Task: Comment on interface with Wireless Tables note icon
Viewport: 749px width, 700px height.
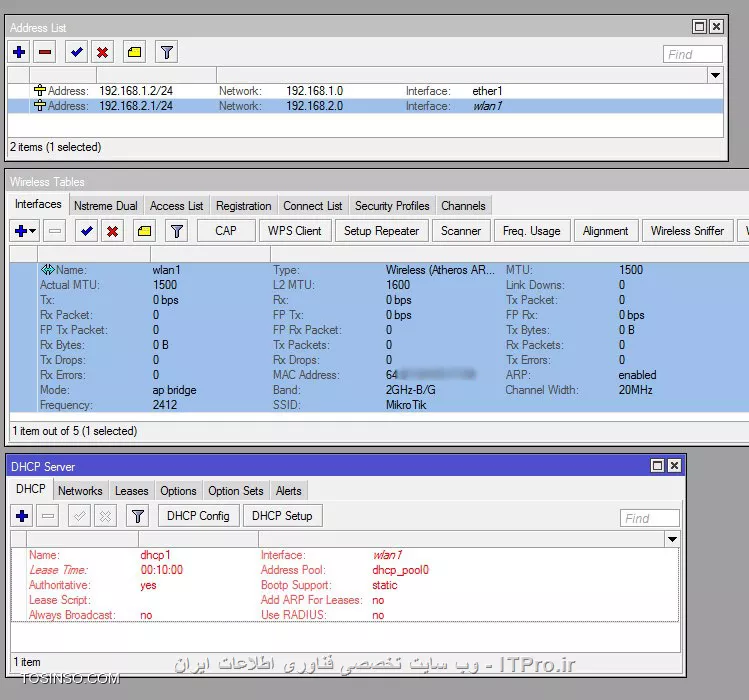Action: pos(144,231)
